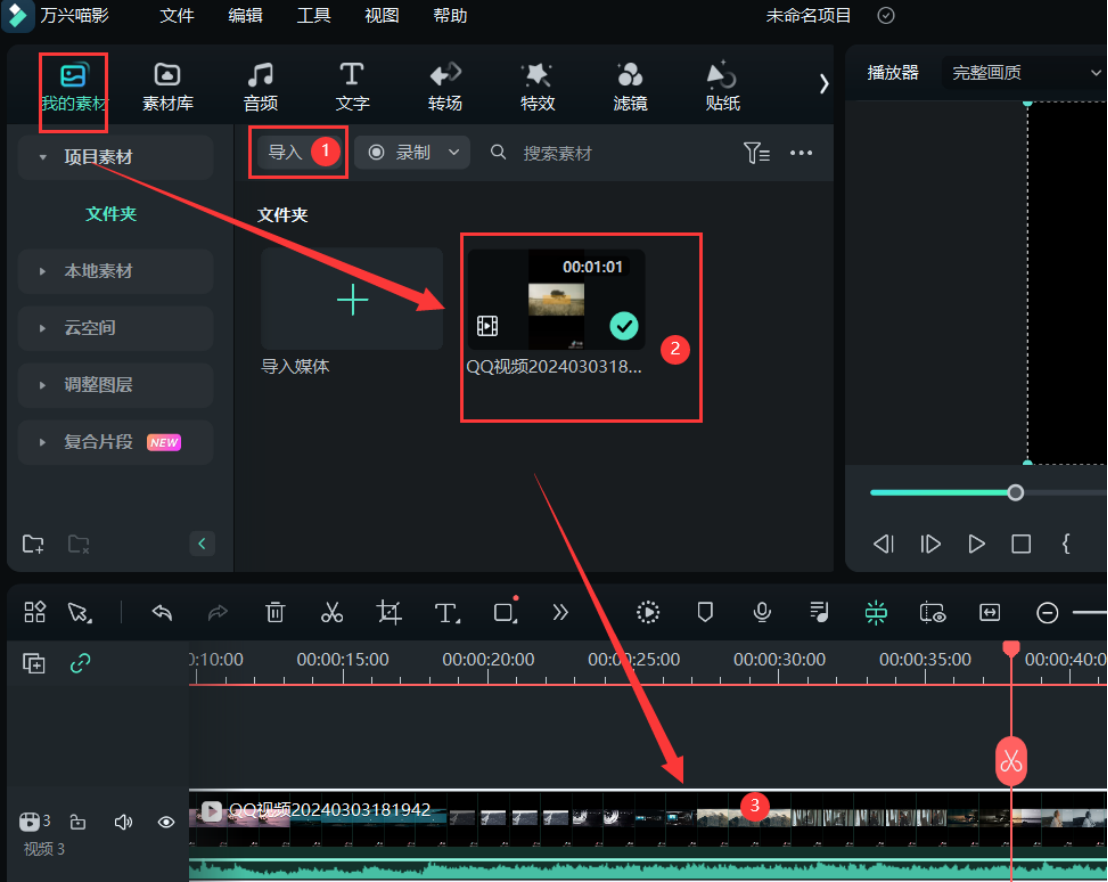Image resolution: width=1108 pixels, height=882 pixels.
Task: Hide video track 3 with eye icon
Action: pyautogui.click(x=166, y=822)
